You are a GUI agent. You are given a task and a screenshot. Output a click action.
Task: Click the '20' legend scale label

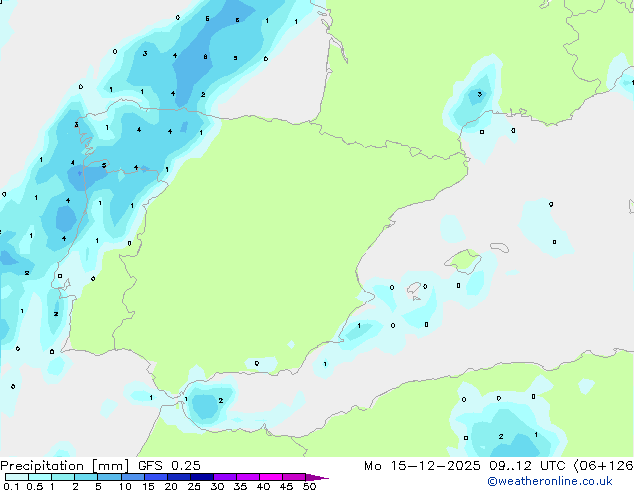171,486
